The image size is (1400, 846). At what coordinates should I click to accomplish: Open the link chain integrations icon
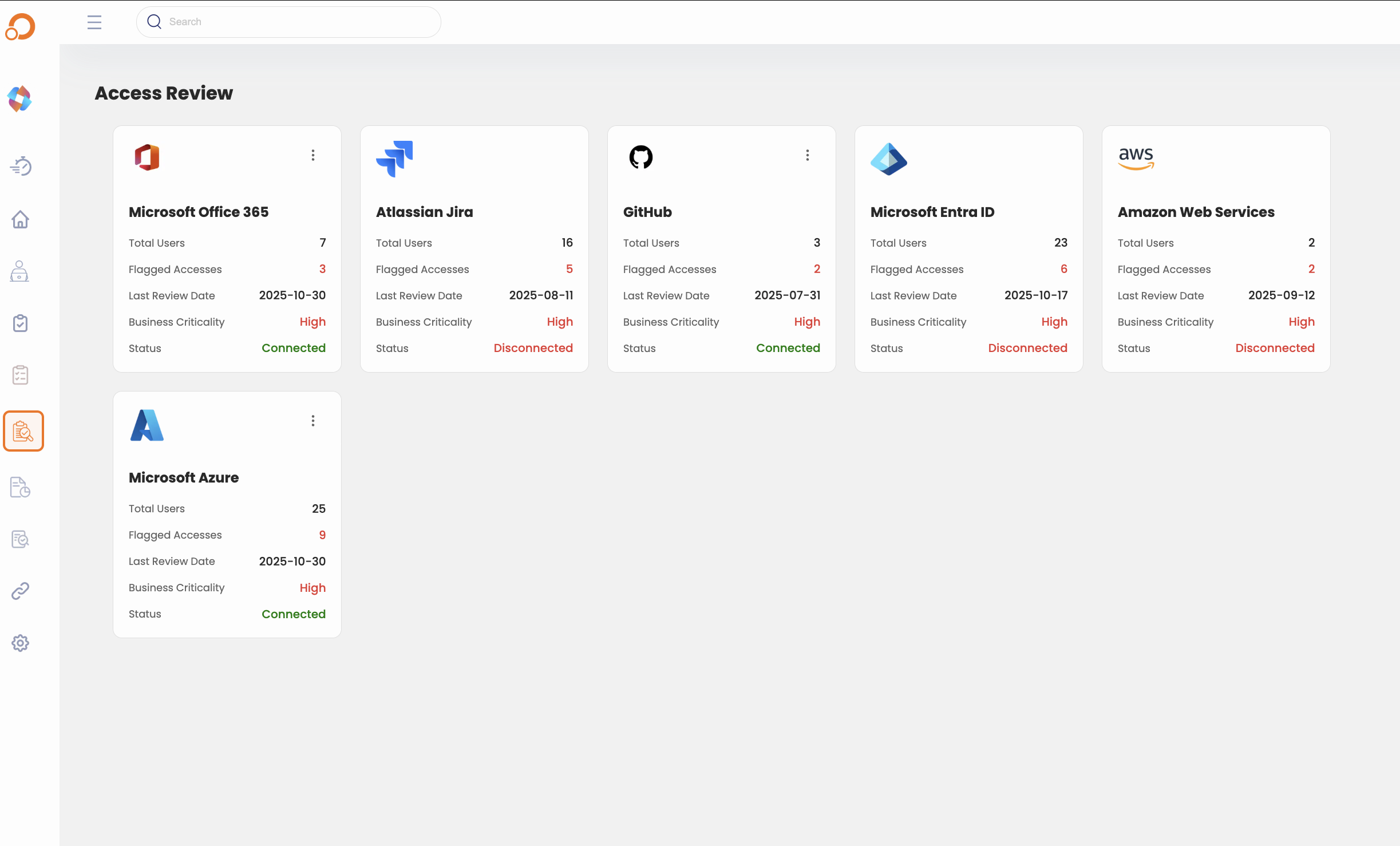tap(21, 591)
